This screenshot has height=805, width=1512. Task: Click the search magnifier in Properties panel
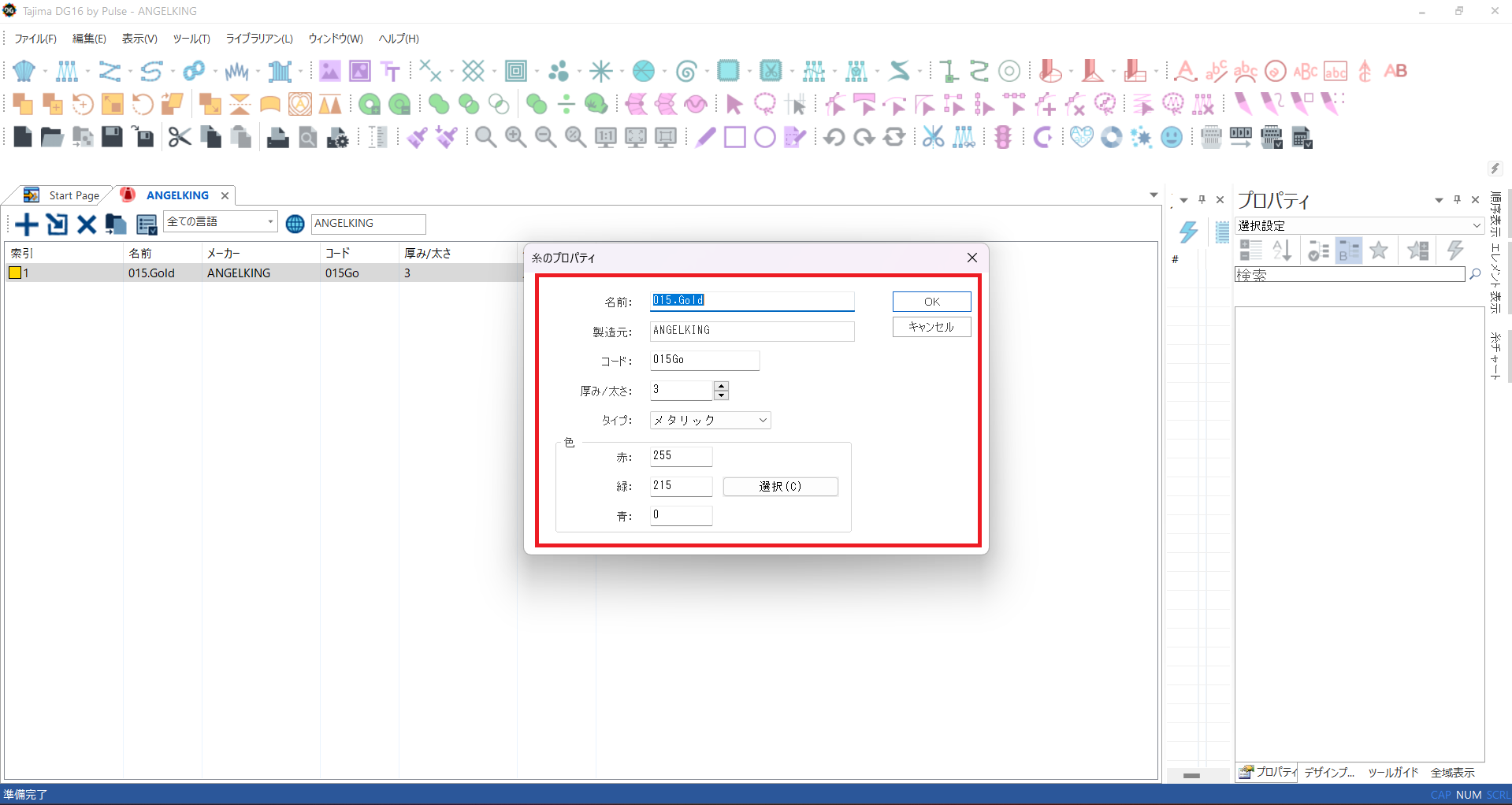[x=1475, y=274]
